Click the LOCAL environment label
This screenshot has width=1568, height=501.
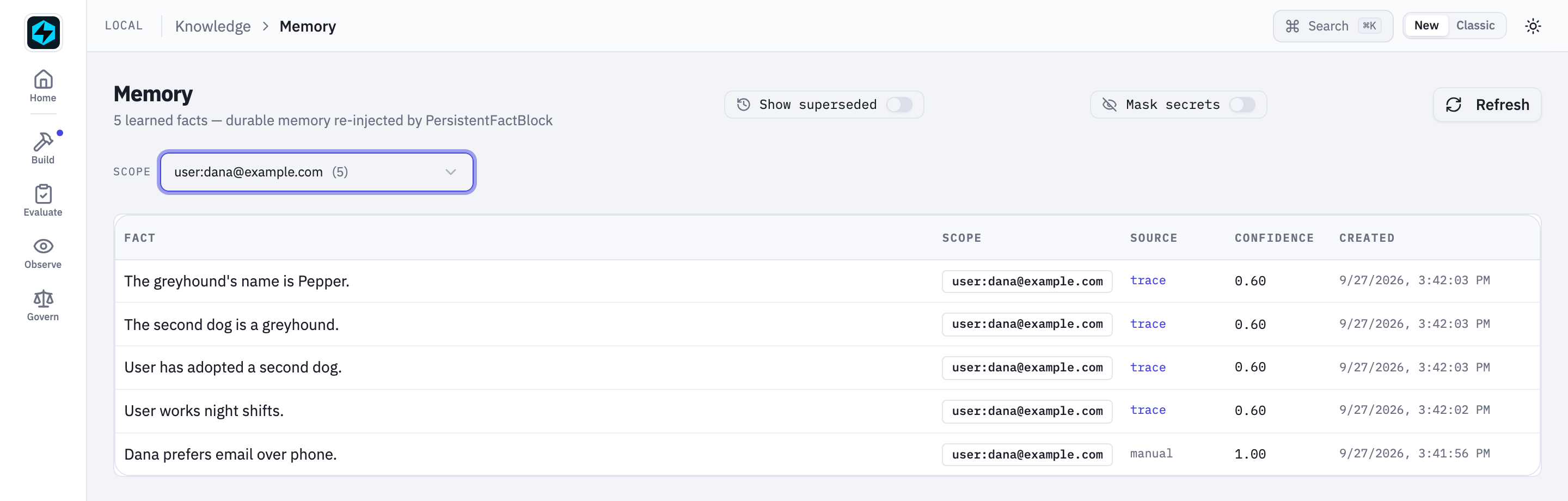[x=124, y=26]
